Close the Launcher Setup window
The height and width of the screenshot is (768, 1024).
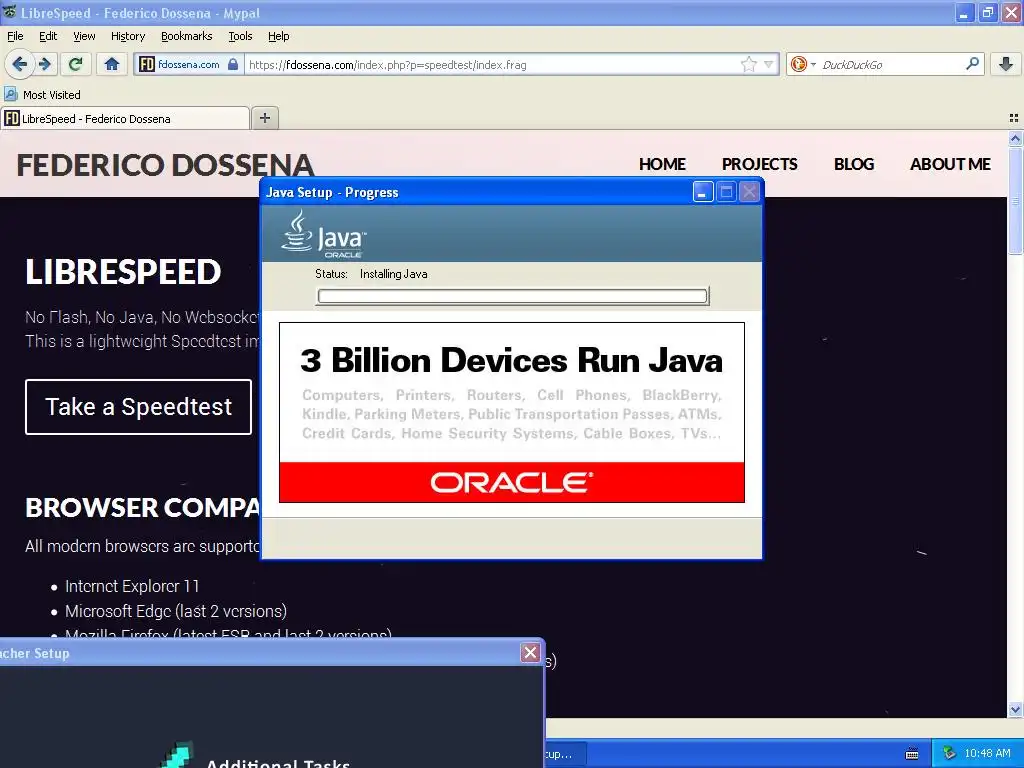pyautogui.click(x=530, y=652)
